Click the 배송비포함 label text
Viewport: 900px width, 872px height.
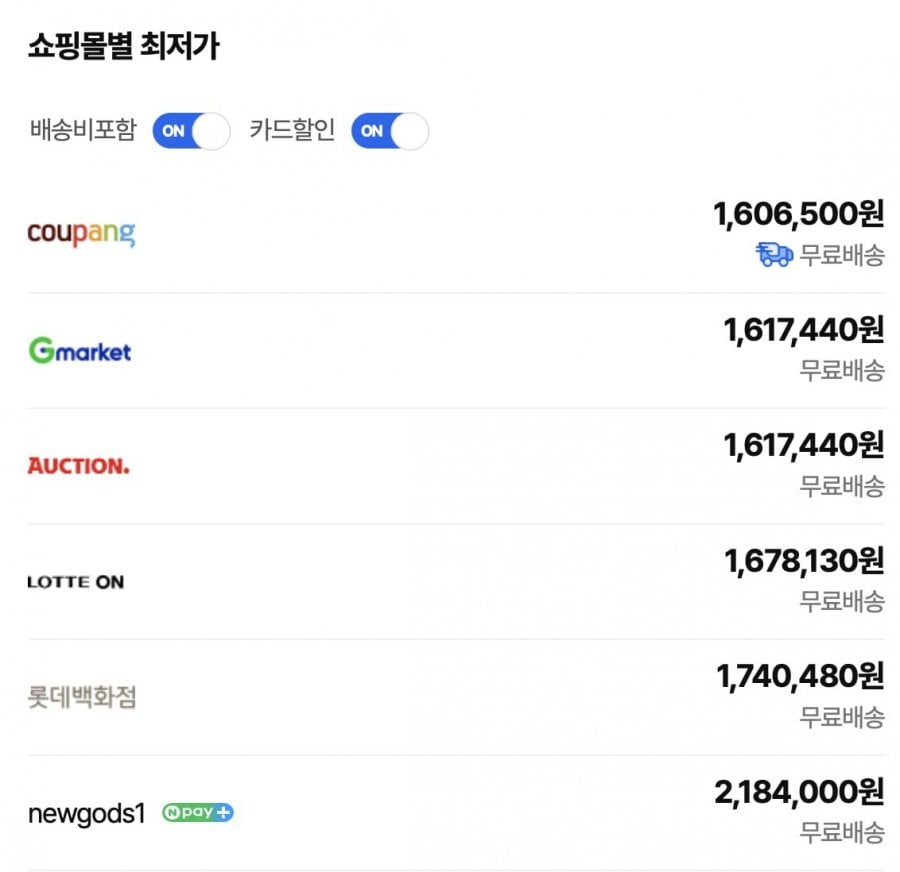(83, 131)
